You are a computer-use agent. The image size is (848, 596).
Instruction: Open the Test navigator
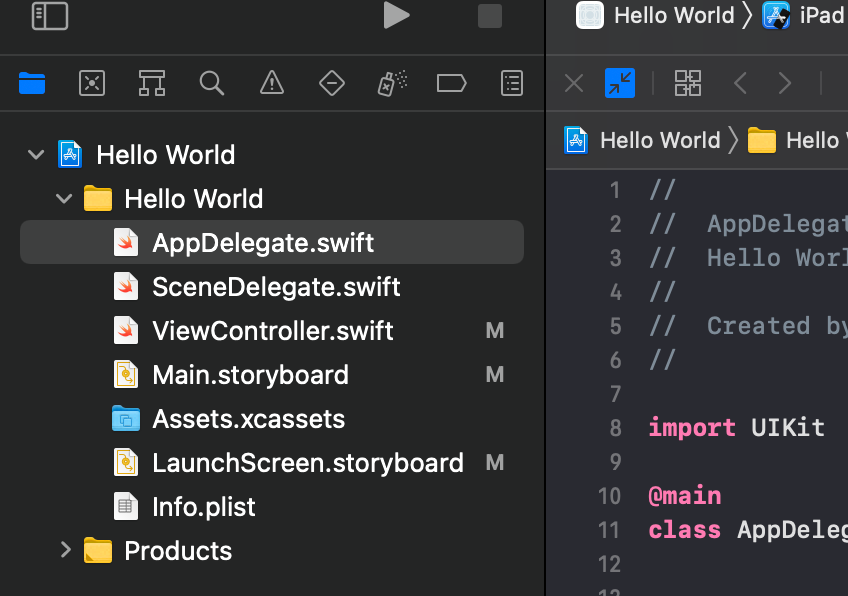pos(331,83)
